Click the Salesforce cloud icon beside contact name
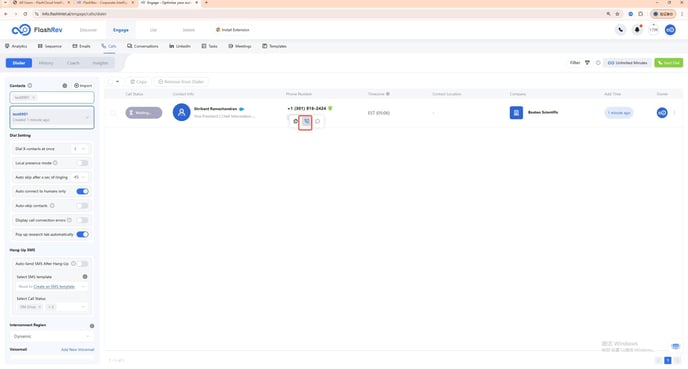 (242, 109)
